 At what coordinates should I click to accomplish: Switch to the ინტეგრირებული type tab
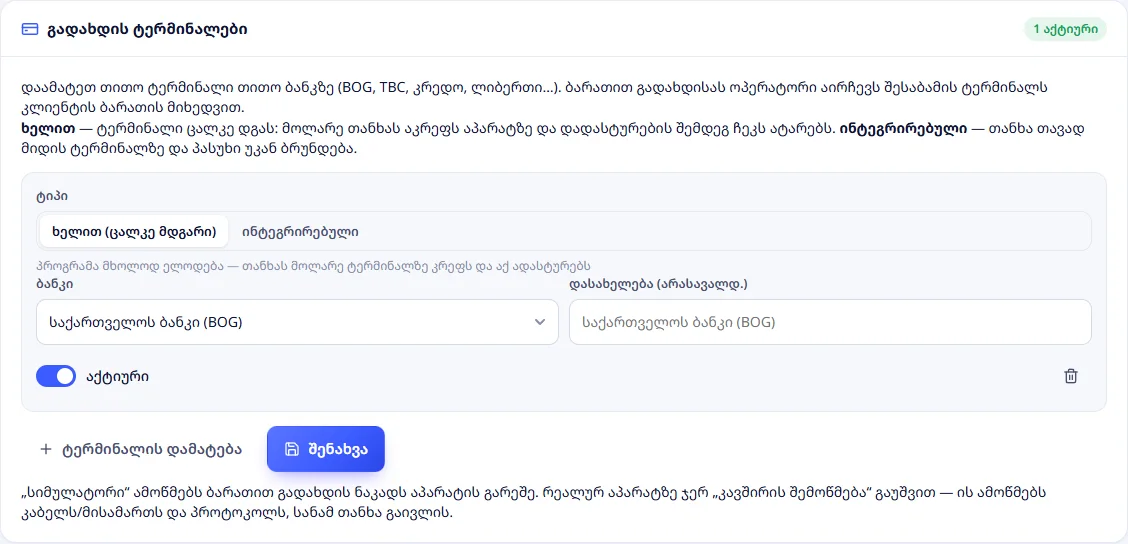click(301, 232)
